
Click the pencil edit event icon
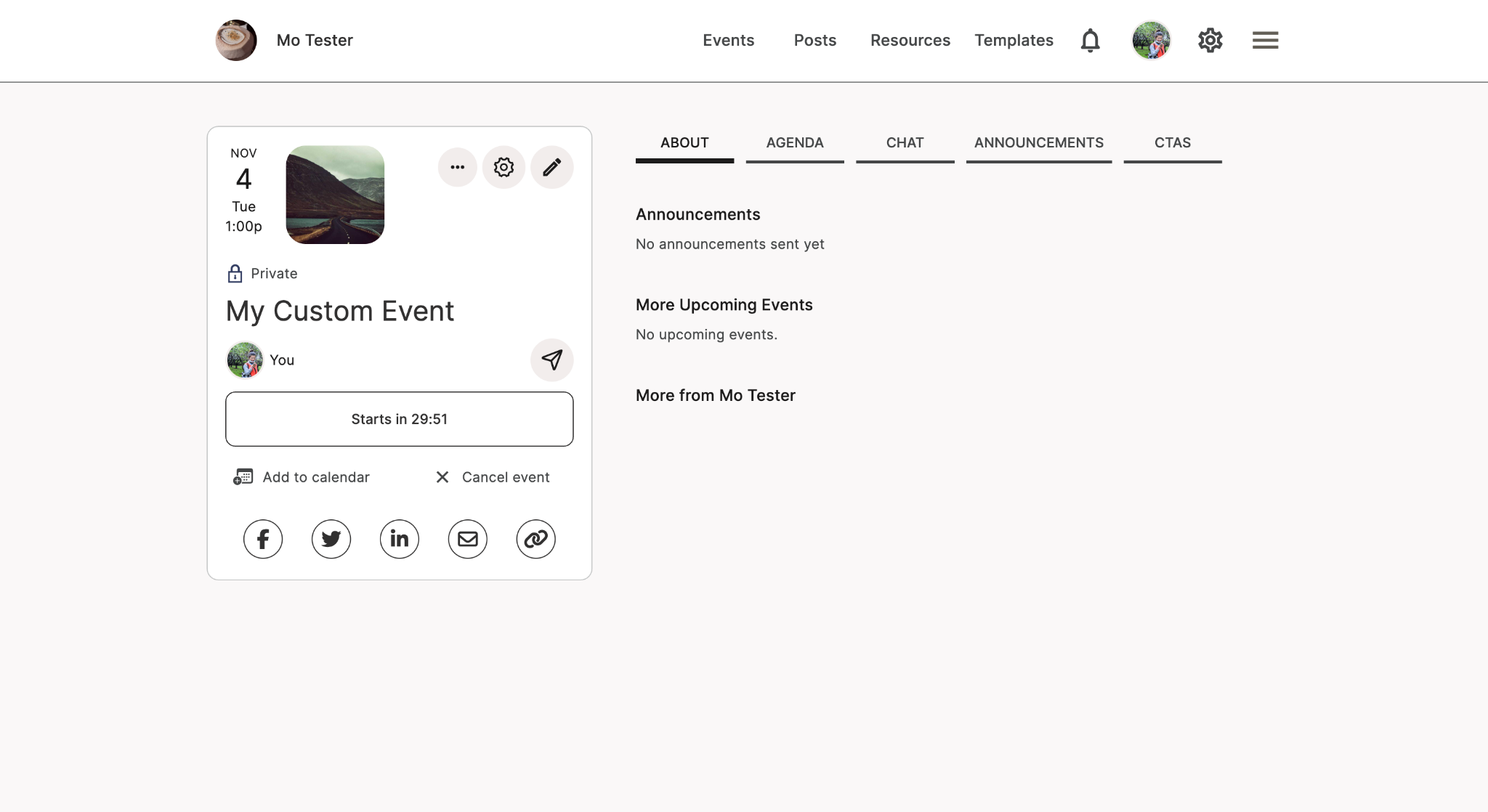[x=551, y=168]
